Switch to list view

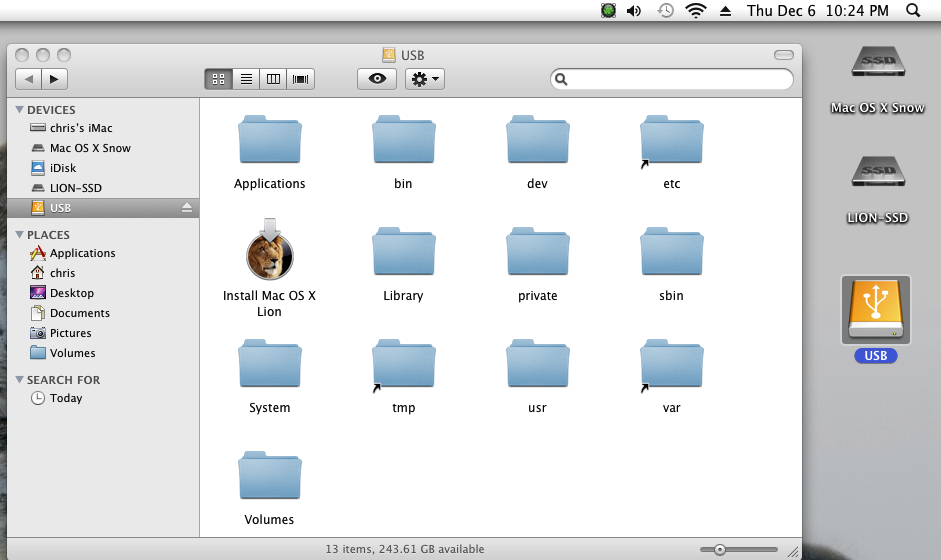click(246, 79)
